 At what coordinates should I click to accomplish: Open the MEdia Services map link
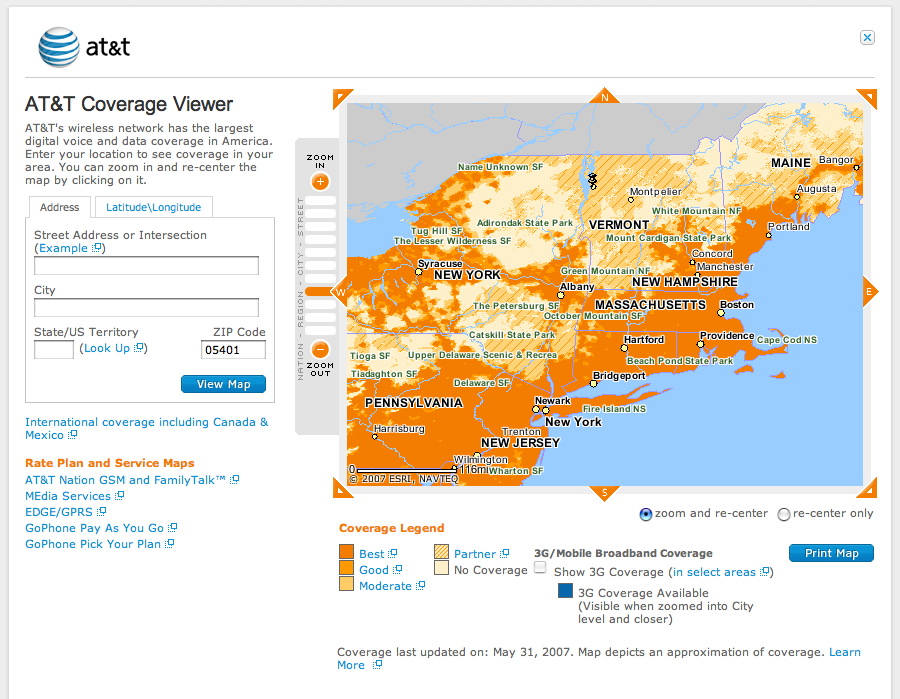[68, 496]
